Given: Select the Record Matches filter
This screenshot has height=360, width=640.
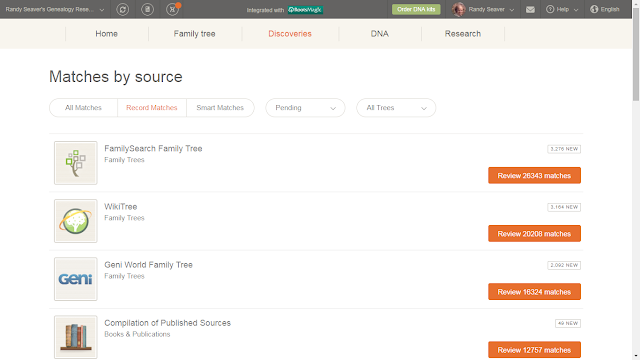Looking at the screenshot, I should (152, 108).
